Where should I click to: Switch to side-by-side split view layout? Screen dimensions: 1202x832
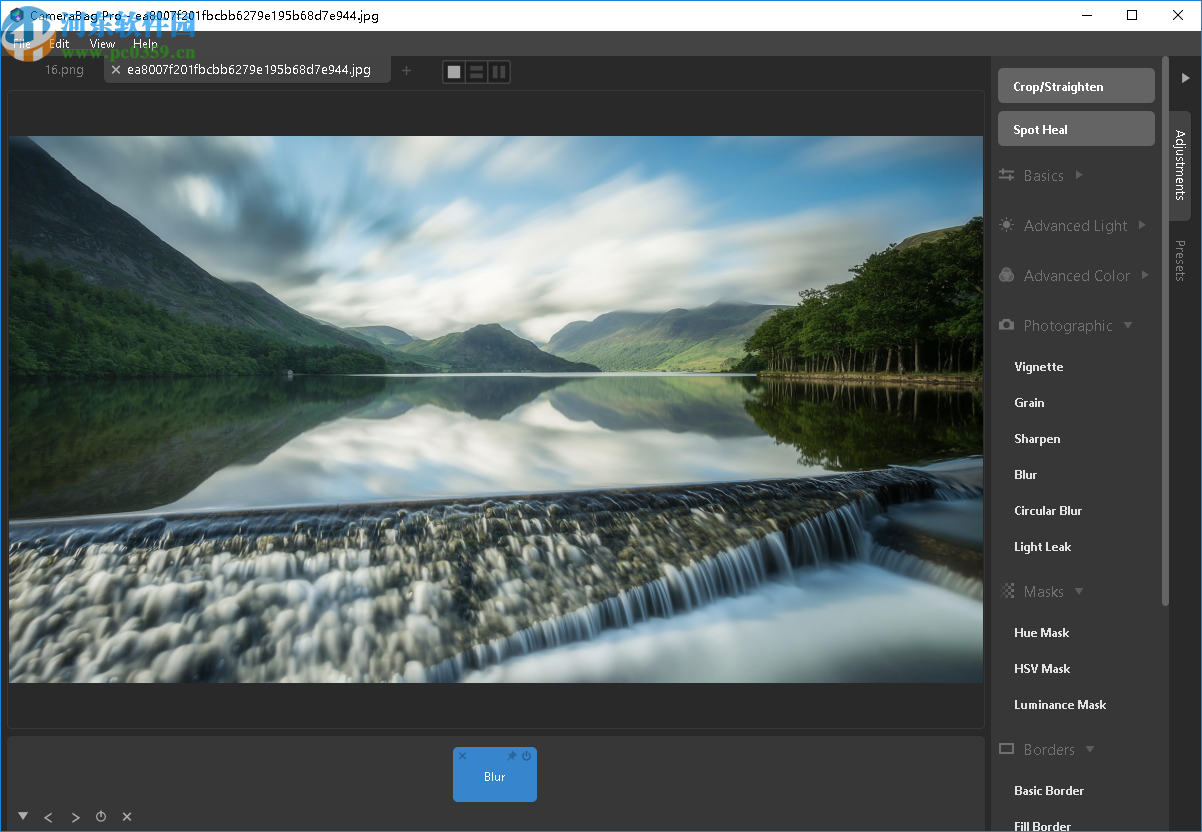pyautogui.click(x=498, y=72)
